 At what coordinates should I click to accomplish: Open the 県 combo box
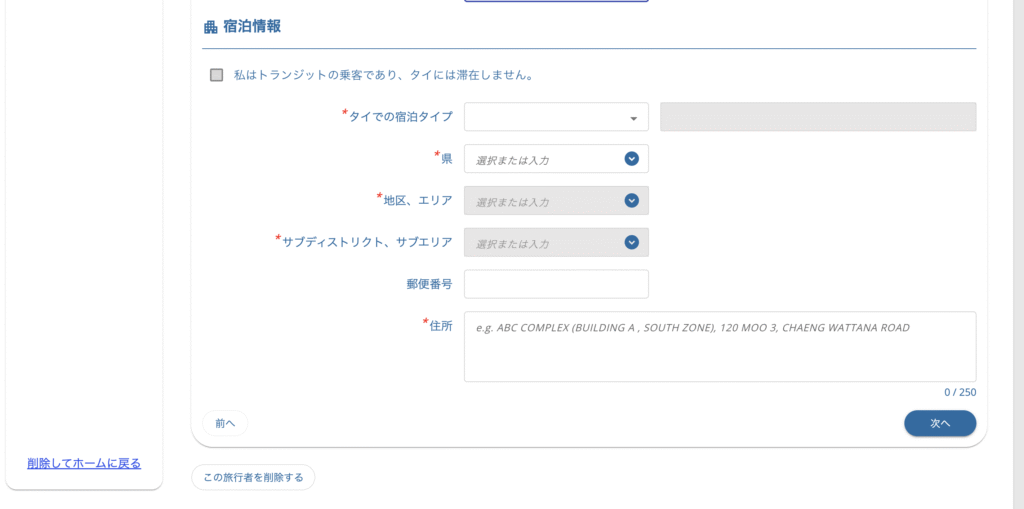(x=556, y=159)
